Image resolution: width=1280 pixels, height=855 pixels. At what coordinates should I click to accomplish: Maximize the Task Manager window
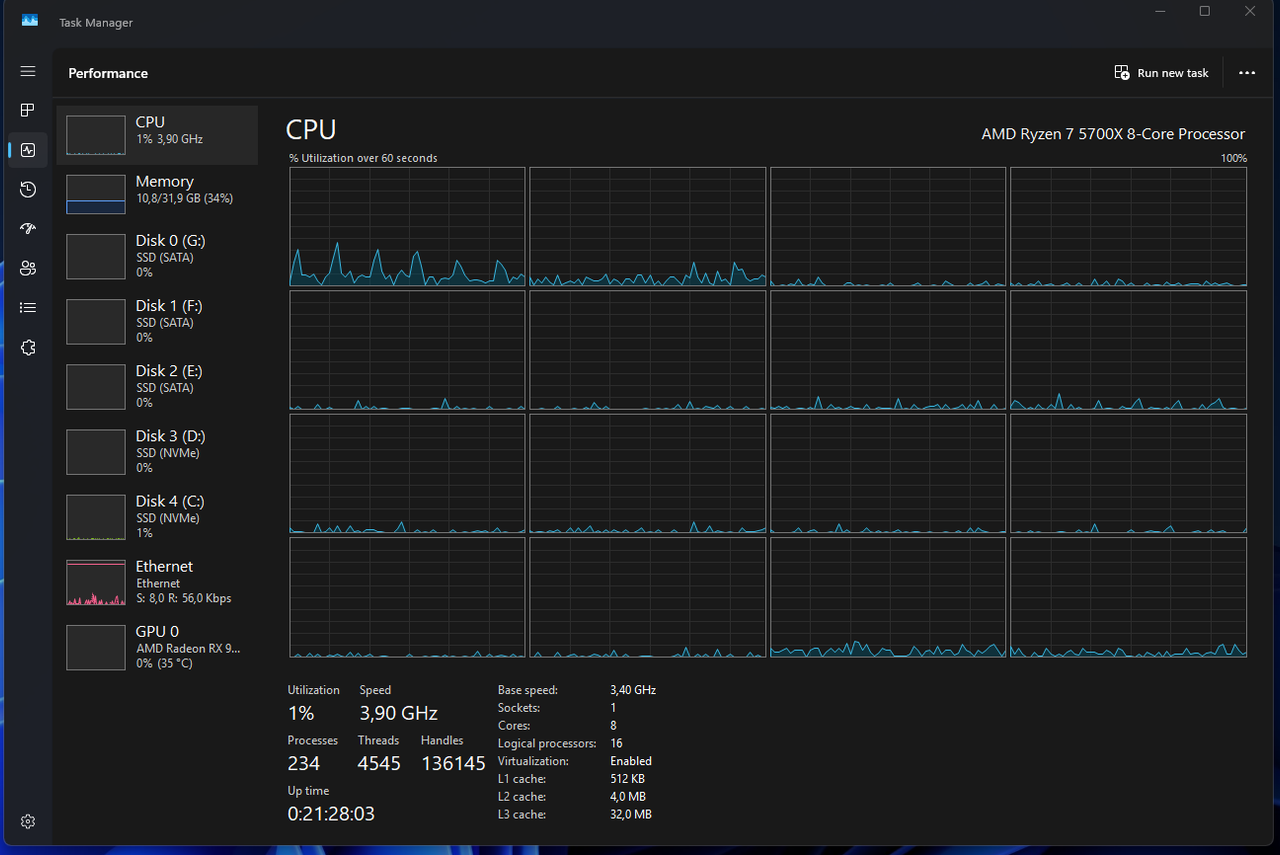tap(1205, 11)
